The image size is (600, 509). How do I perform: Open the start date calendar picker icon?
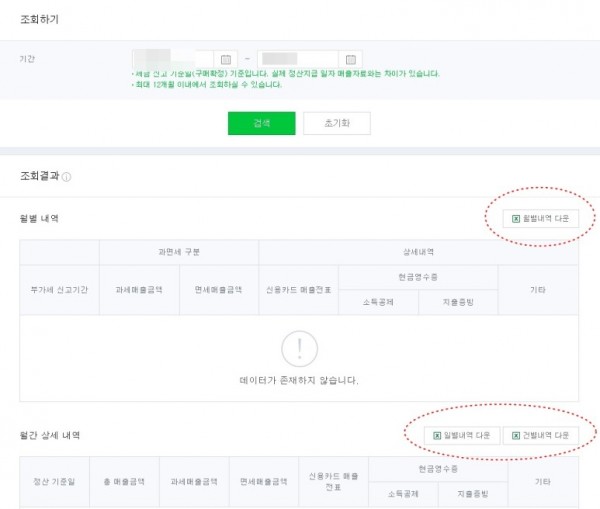pos(226,59)
